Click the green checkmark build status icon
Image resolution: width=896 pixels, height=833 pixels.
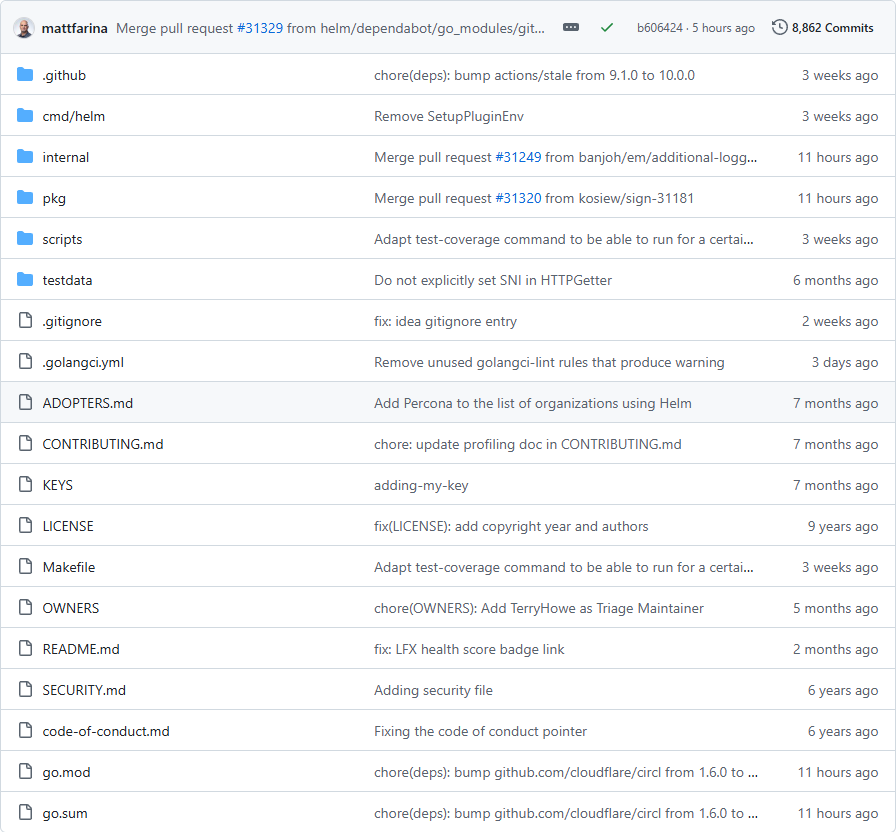607,28
